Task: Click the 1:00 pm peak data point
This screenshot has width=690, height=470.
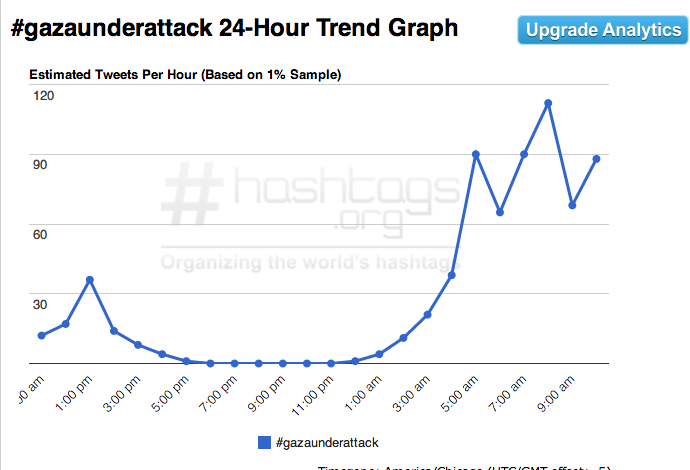Action: click(x=90, y=280)
